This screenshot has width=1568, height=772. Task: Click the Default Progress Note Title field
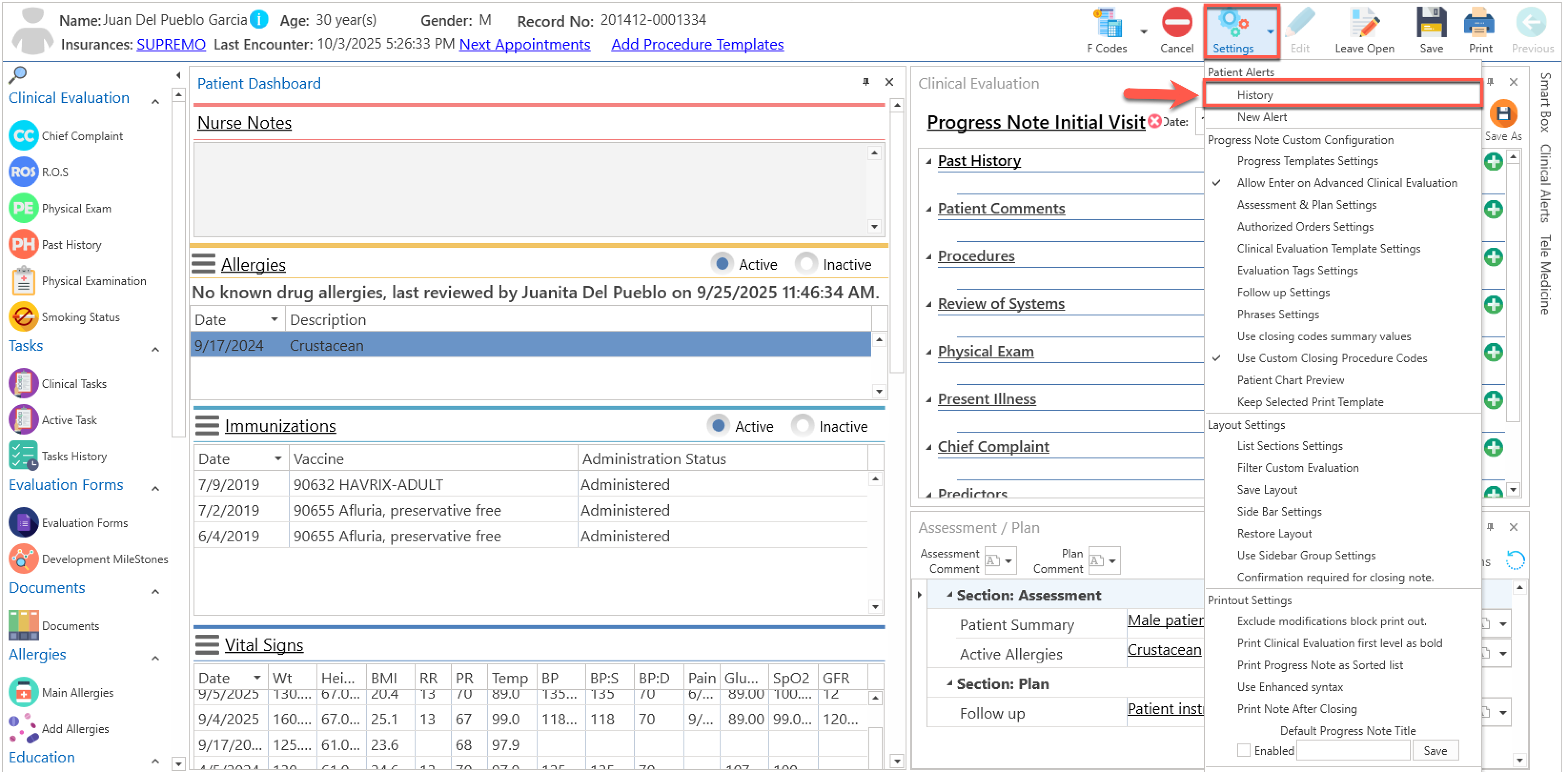1353,750
